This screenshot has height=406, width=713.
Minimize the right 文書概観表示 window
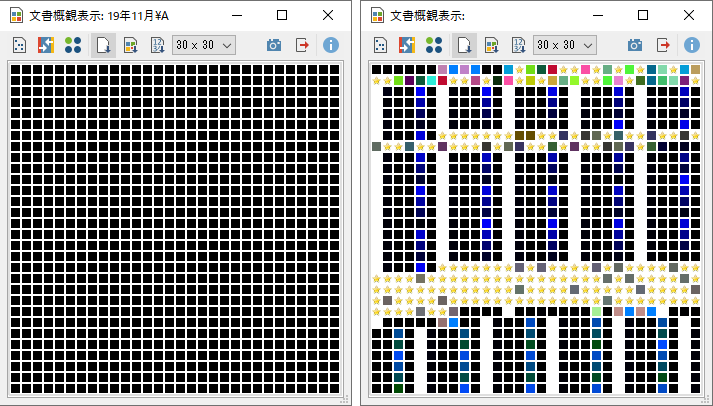(x=598, y=15)
